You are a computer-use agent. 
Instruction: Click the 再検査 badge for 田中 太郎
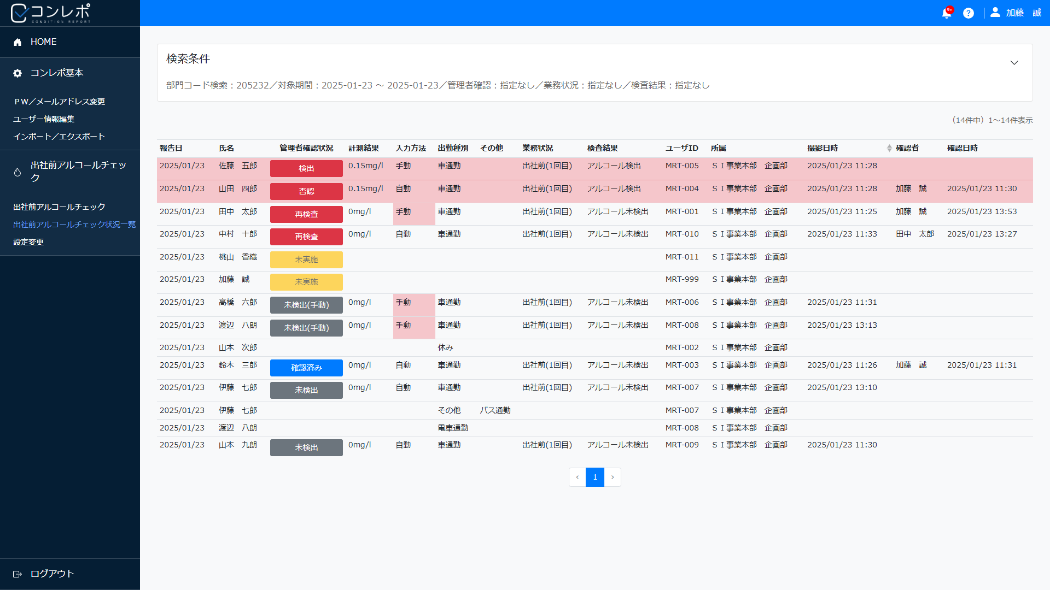[x=306, y=214]
